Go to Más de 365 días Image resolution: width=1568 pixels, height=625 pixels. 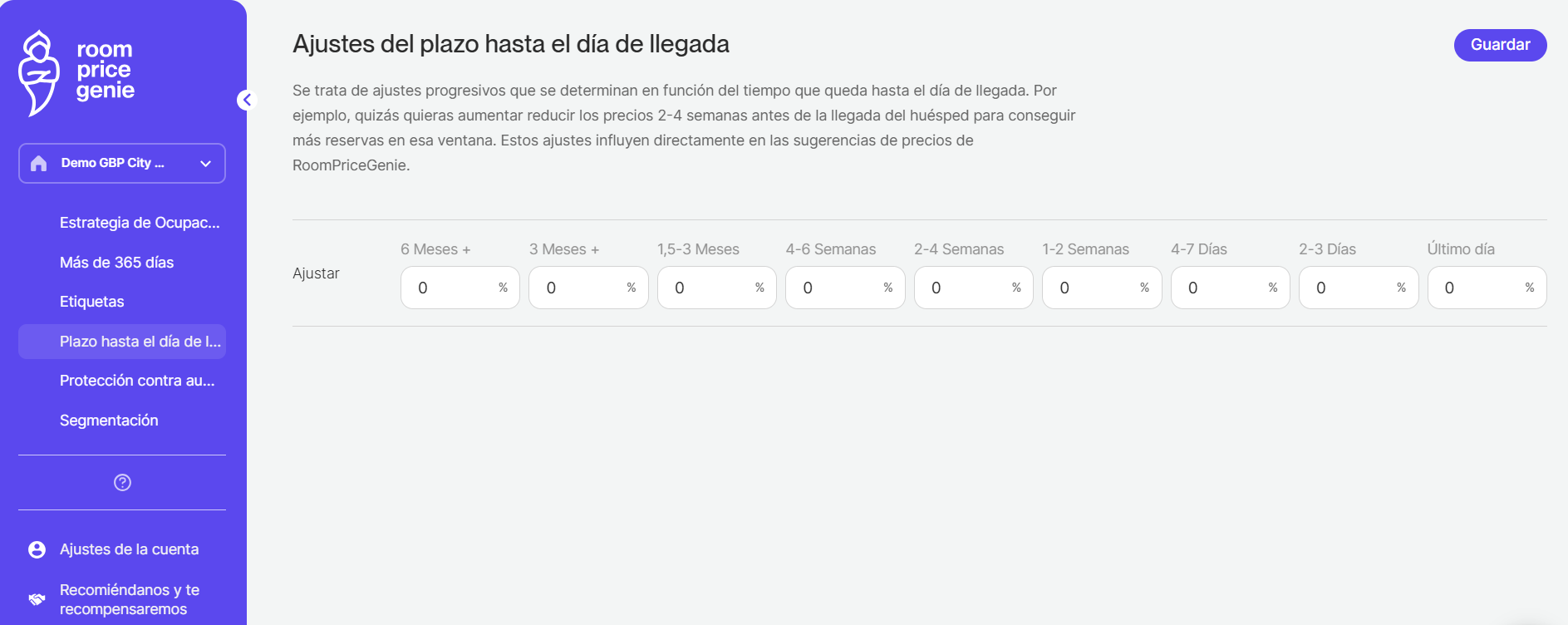point(116,263)
